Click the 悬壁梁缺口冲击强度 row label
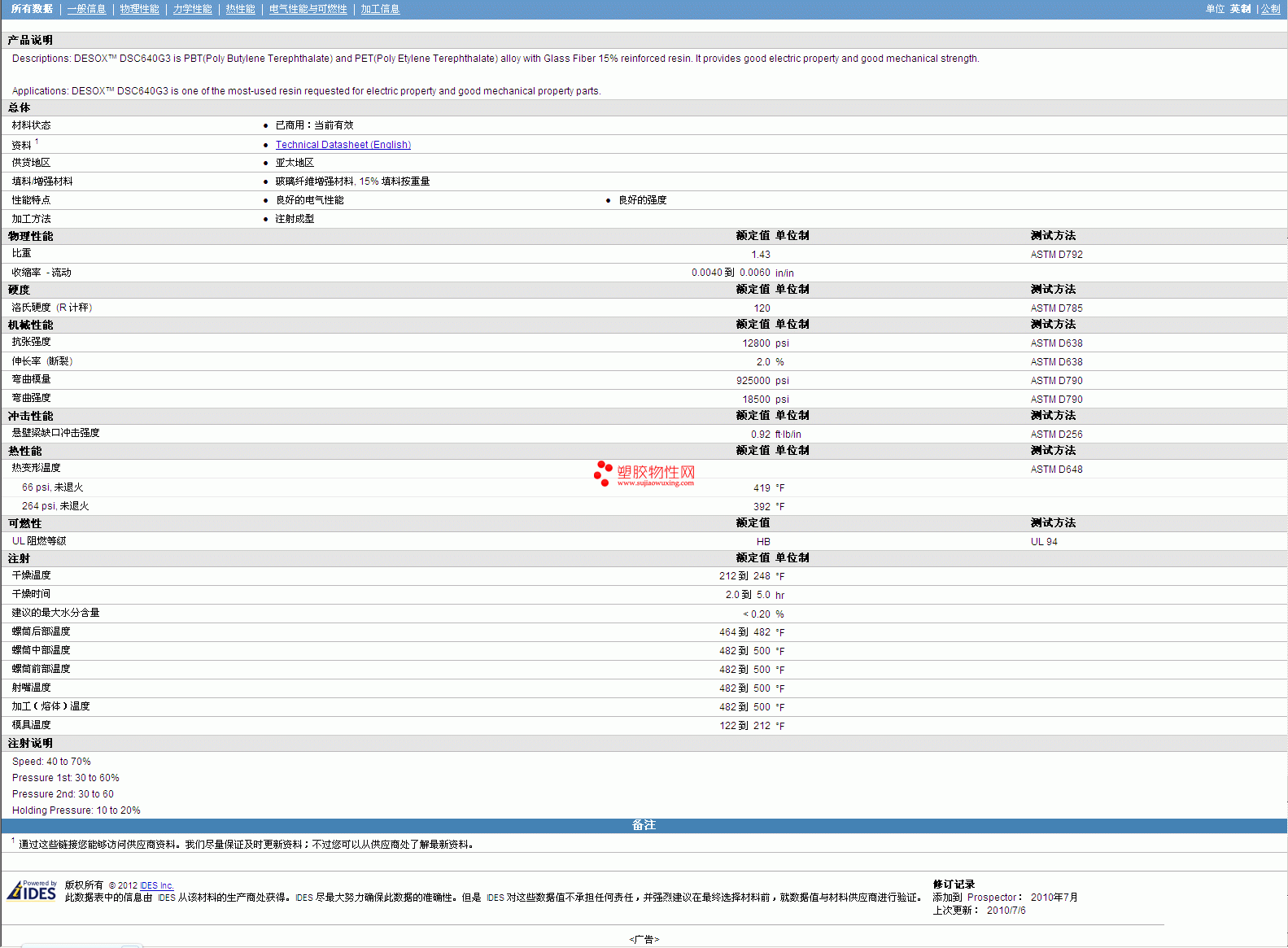Image resolution: width=1288 pixels, height=948 pixels. click(x=55, y=433)
